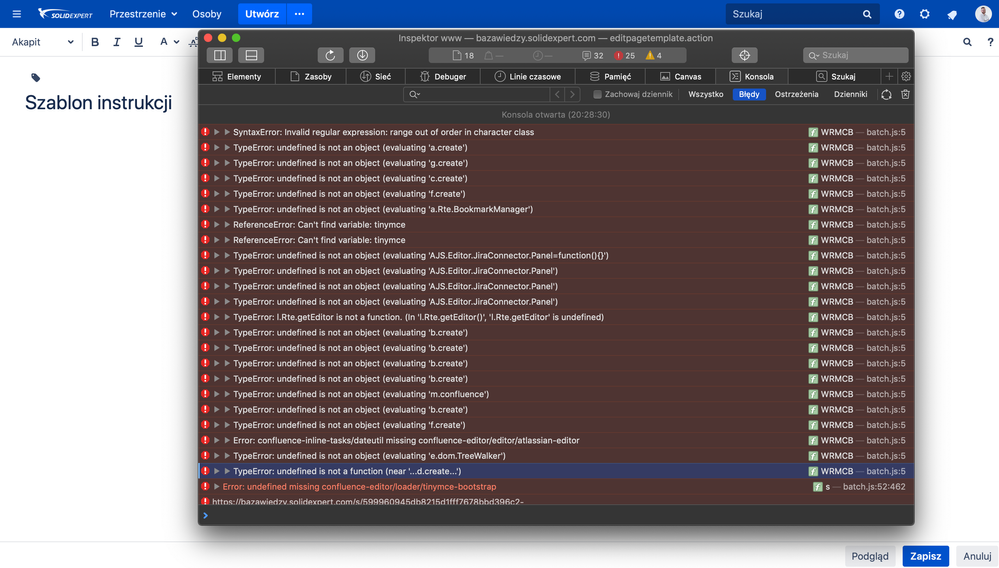Expand the 'a.Rte.BookmarkManager' TypeError entry
The width and height of the screenshot is (999, 568).
[x=217, y=209]
